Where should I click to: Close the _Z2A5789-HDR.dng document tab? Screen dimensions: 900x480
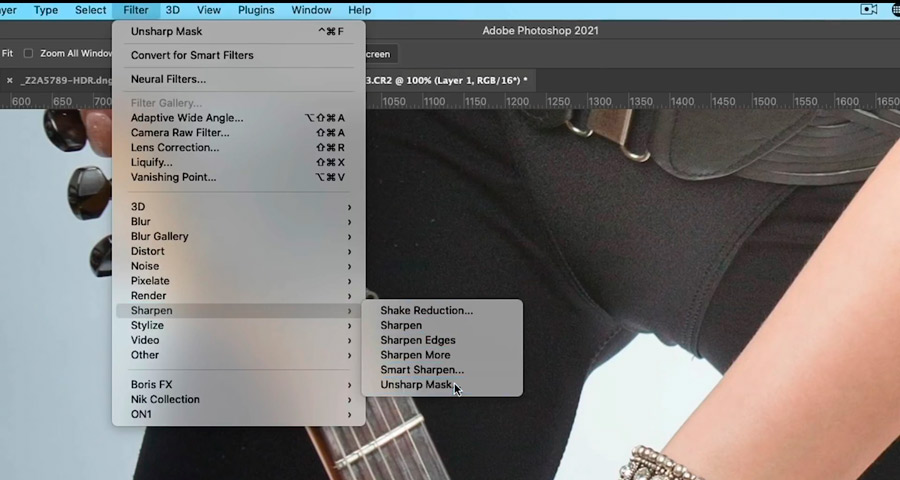point(9,80)
